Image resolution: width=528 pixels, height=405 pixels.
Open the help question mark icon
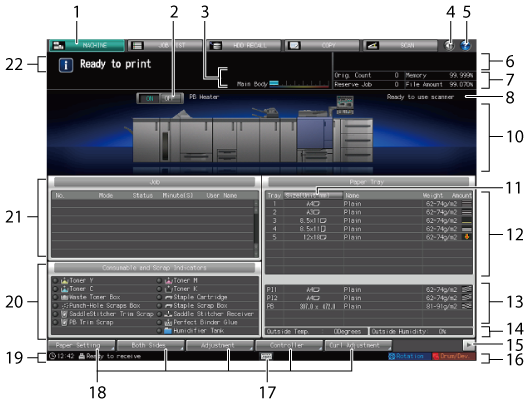click(465, 45)
